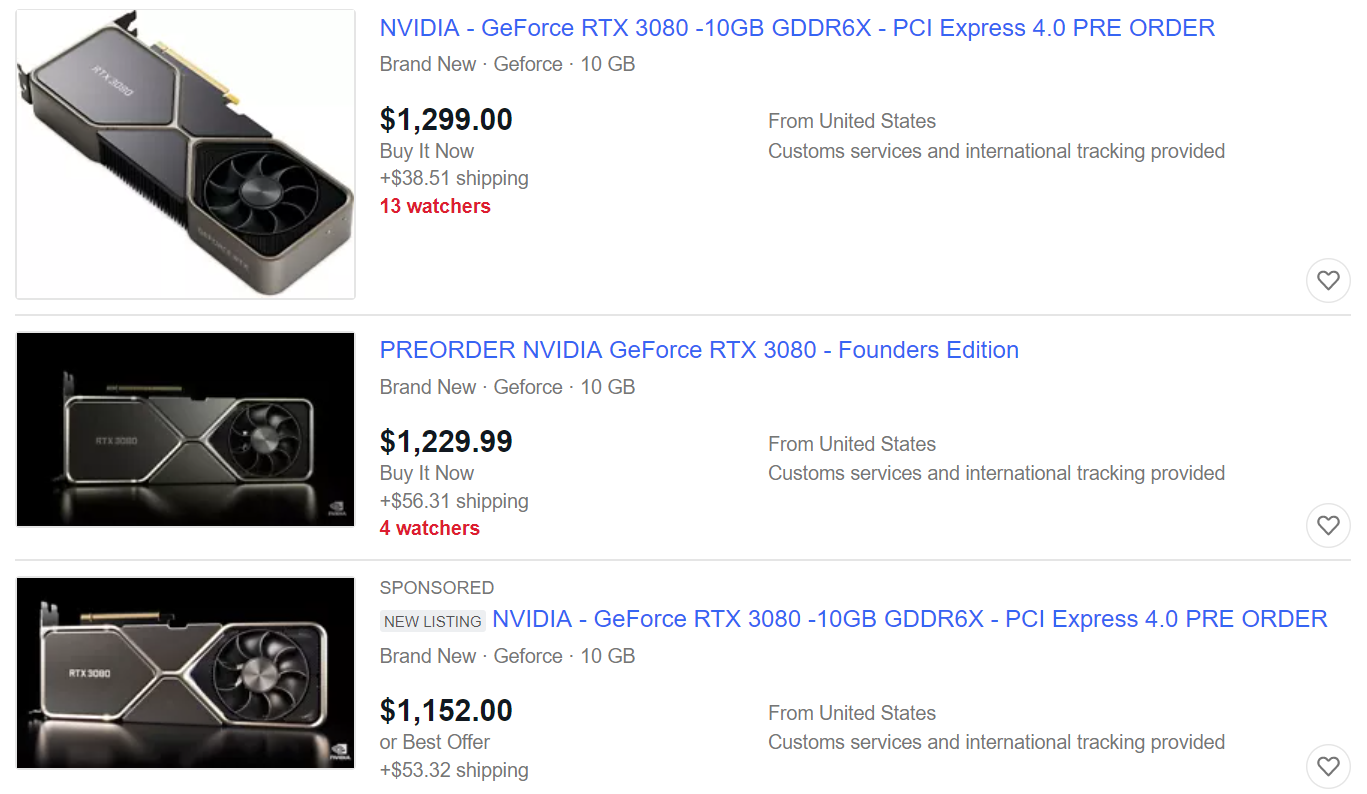This screenshot has height=794, width=1367.
Task: Open the sponsored listing's GPU thumbnail
Action: [186, 673]
